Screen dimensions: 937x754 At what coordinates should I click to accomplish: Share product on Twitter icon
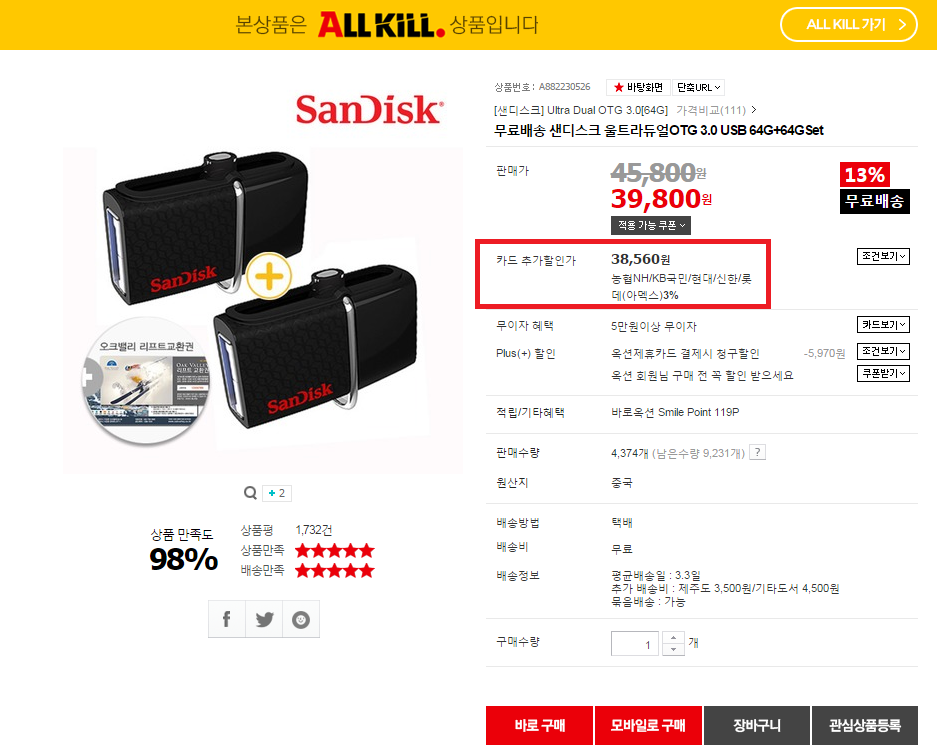coord(264,620)
